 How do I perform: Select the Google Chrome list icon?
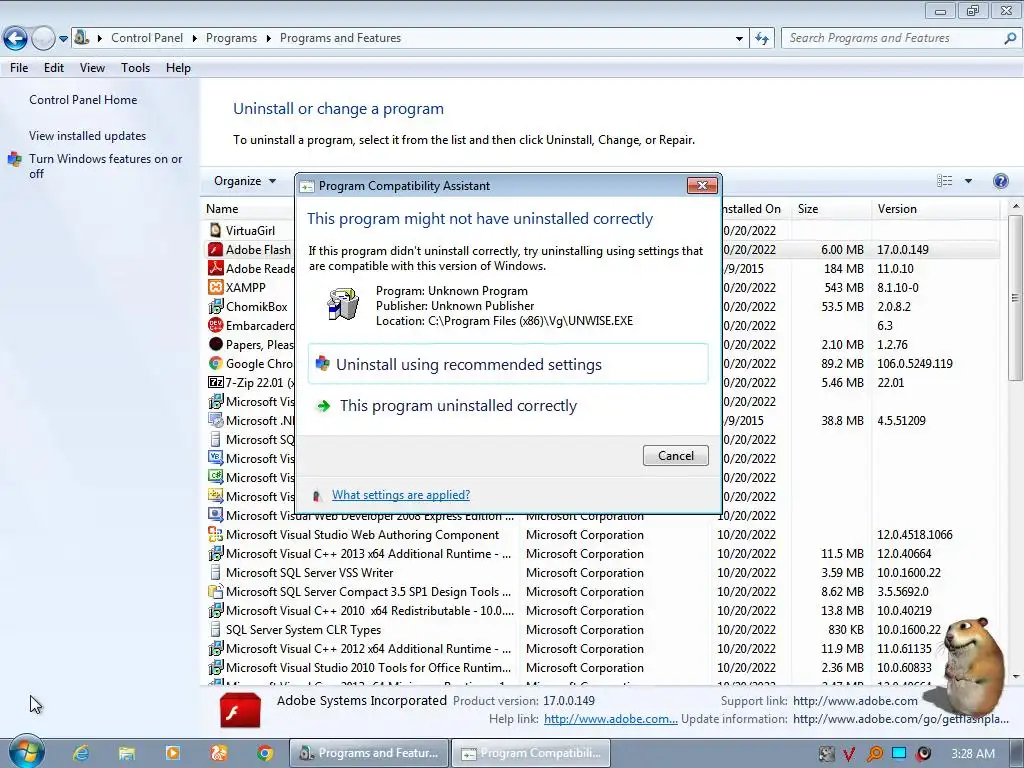click(216, 363)
